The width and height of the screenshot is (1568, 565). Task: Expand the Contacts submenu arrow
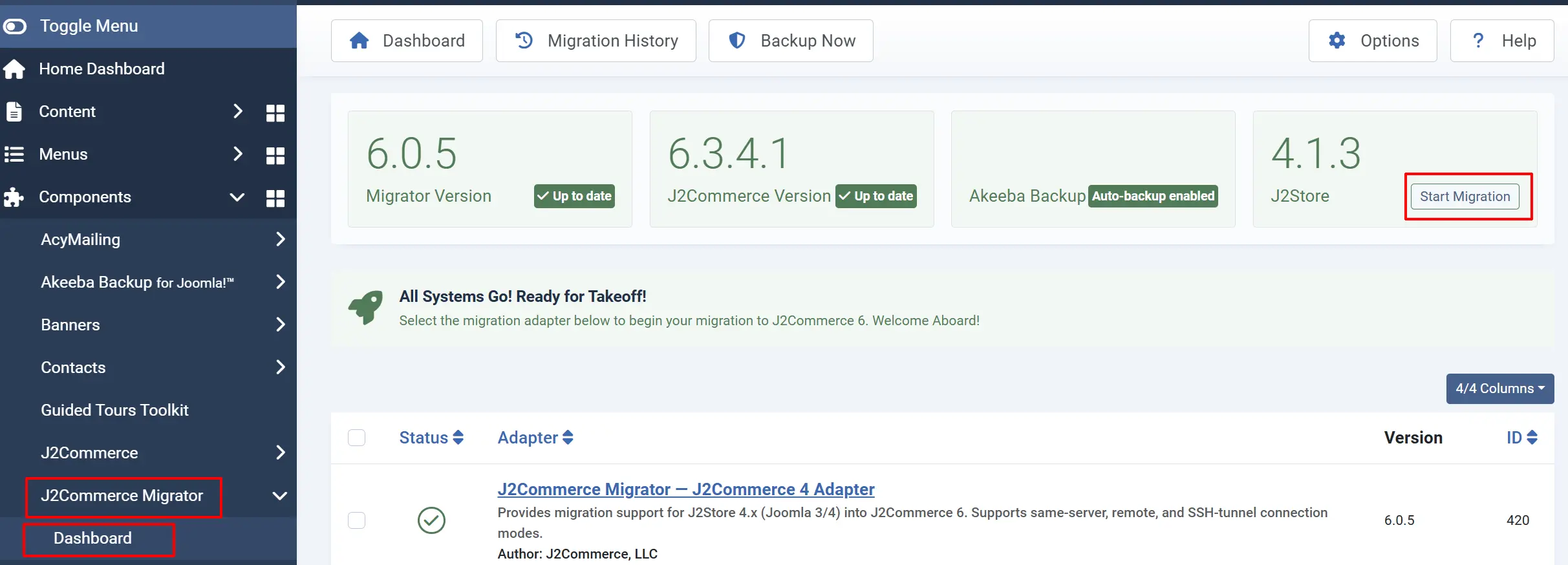pos(281,367)
